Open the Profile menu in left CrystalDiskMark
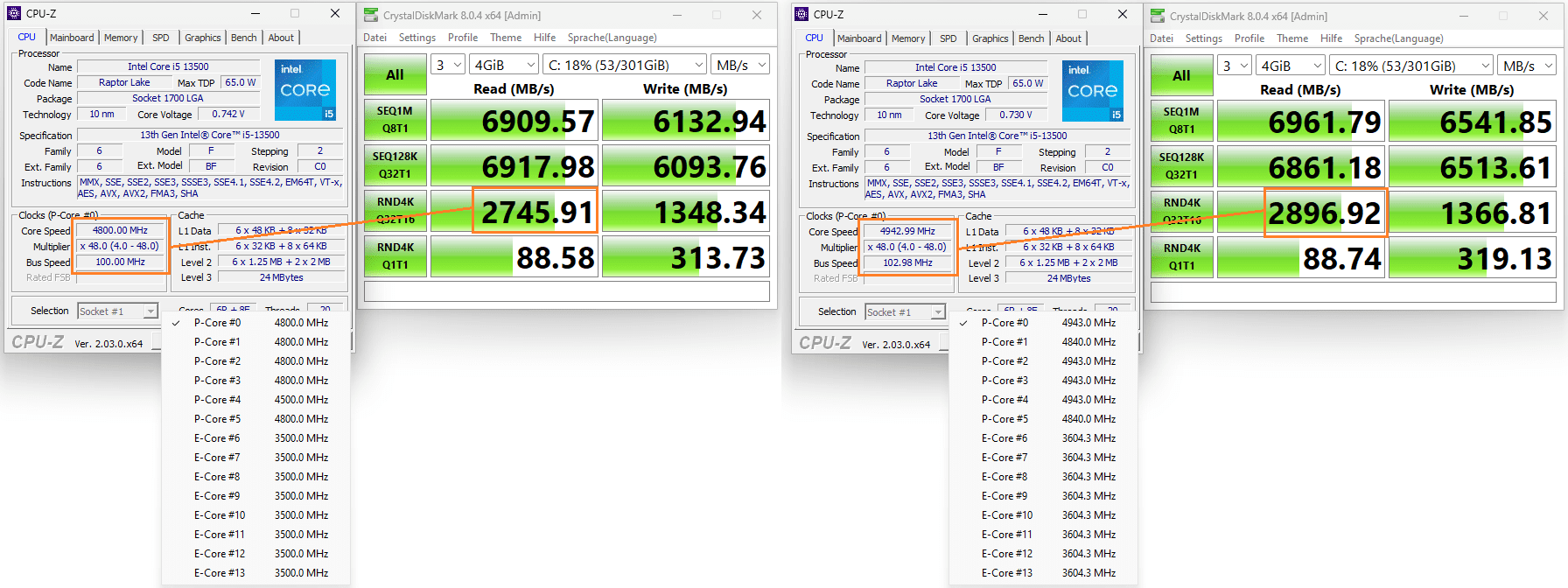The image size is (1568, 588). pyautogui.click(x=463, y=38)
